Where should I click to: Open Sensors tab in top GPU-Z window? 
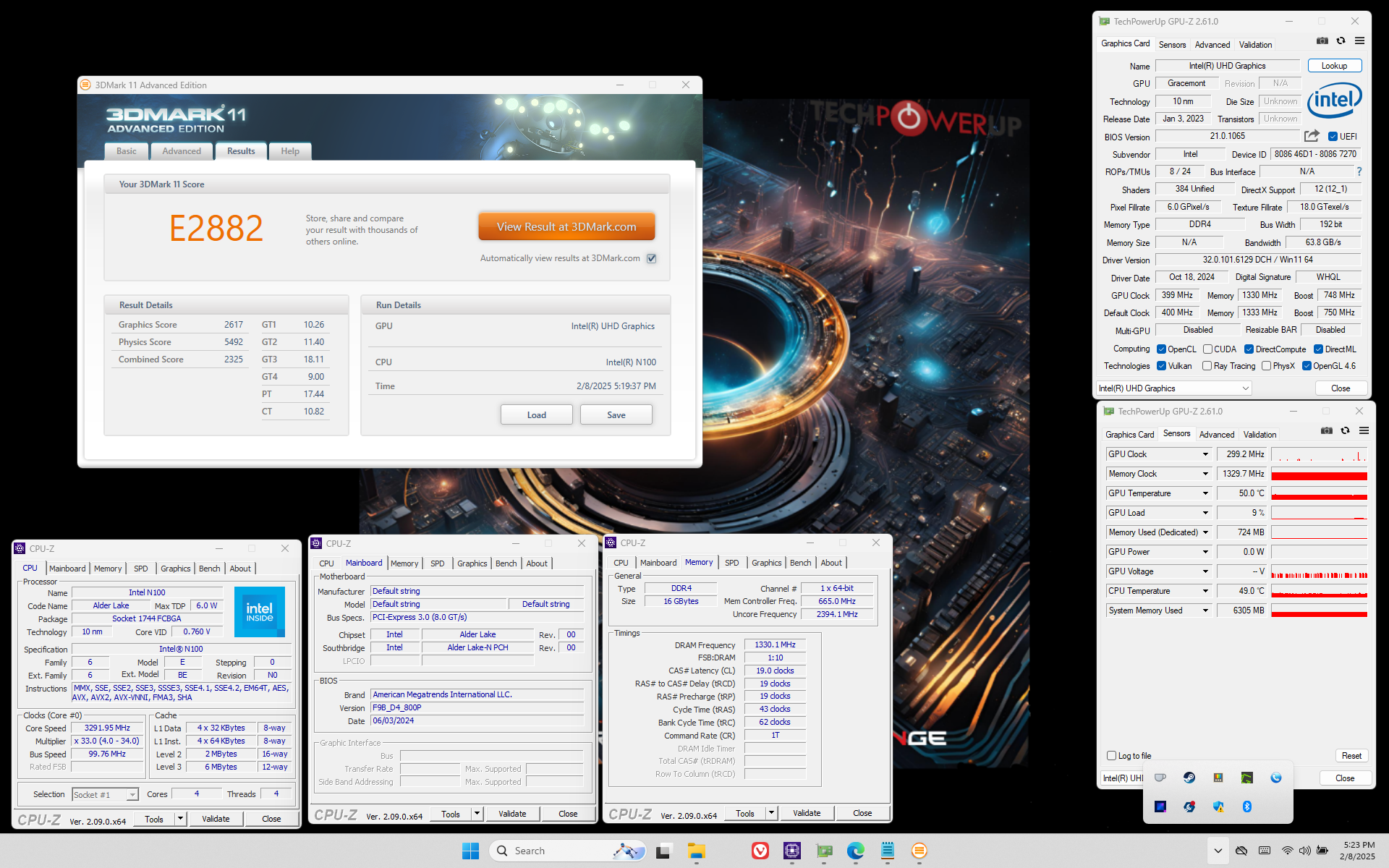coord(1172,45)
